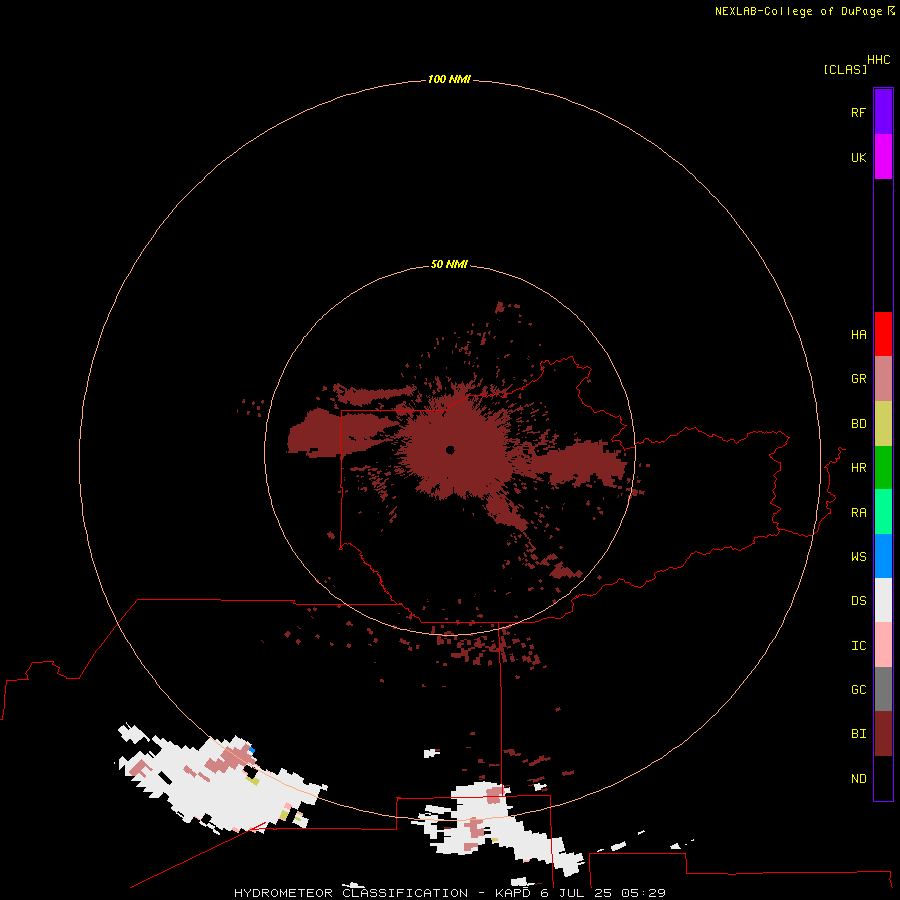Click the BI dark-red legend swatch

point(883,734)
